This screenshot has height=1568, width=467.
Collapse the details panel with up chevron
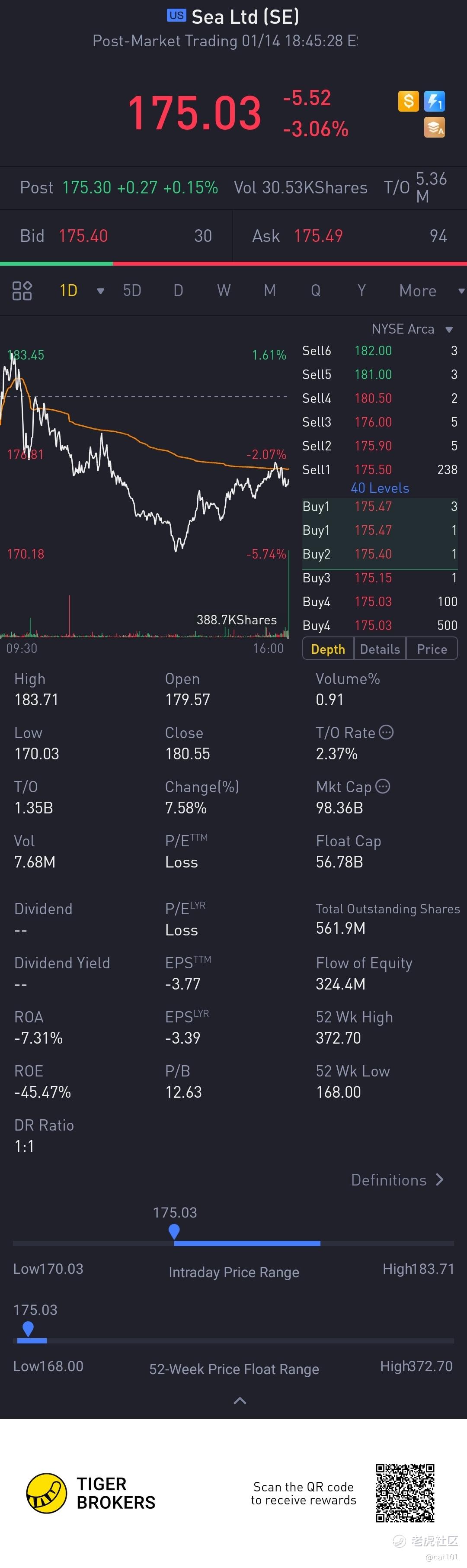click(x=240, y=1401)
